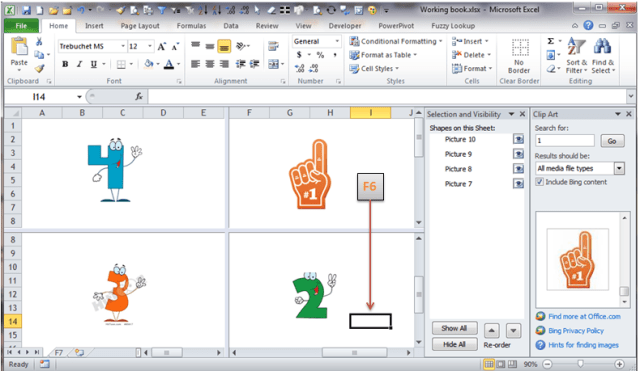
Task: Click the Clip Art search input field
Action: [x=564, y=141]
